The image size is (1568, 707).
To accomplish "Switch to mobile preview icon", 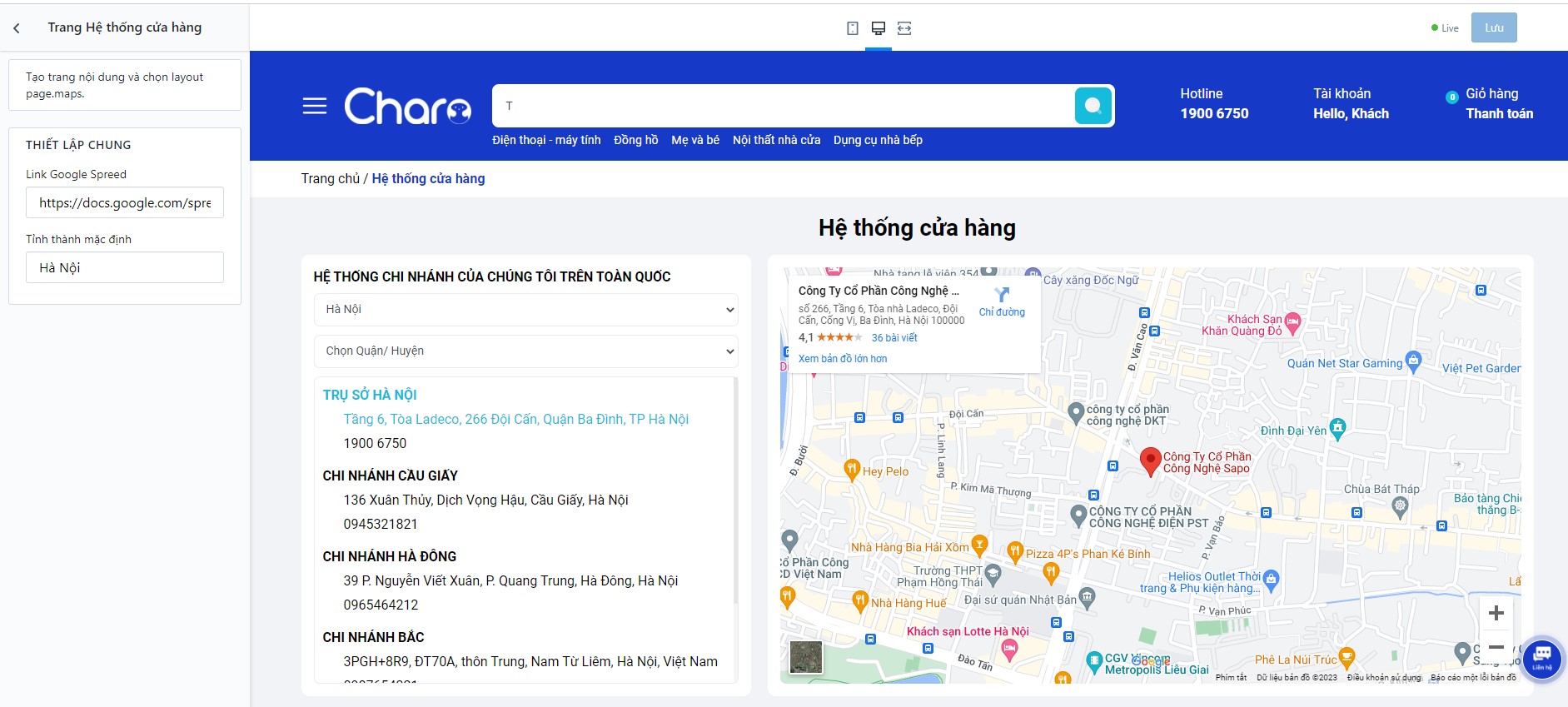I will [852, 28].
